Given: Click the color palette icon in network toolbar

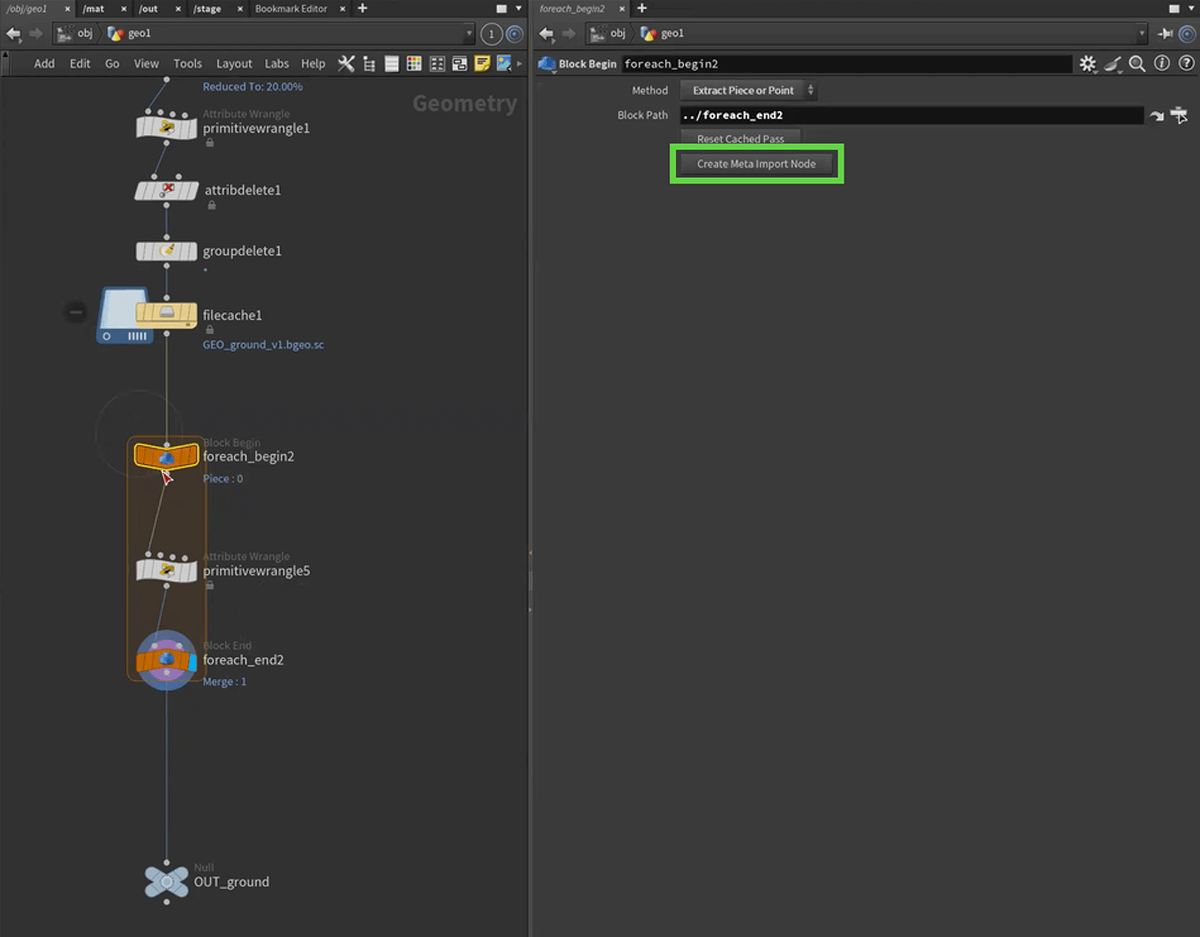Looking at the screenshot, I should 414,64.
